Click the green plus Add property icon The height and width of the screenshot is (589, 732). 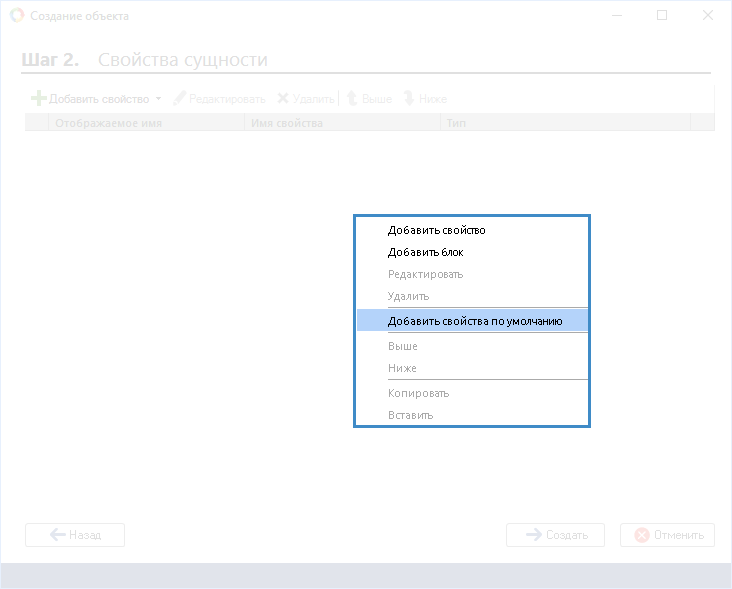pos(39,99)
